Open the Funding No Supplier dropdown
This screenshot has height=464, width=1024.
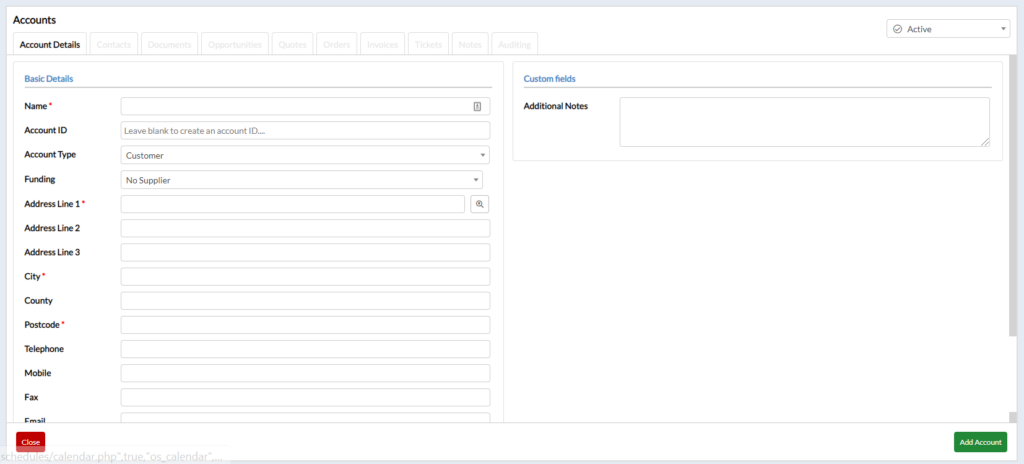click(302, 180)
